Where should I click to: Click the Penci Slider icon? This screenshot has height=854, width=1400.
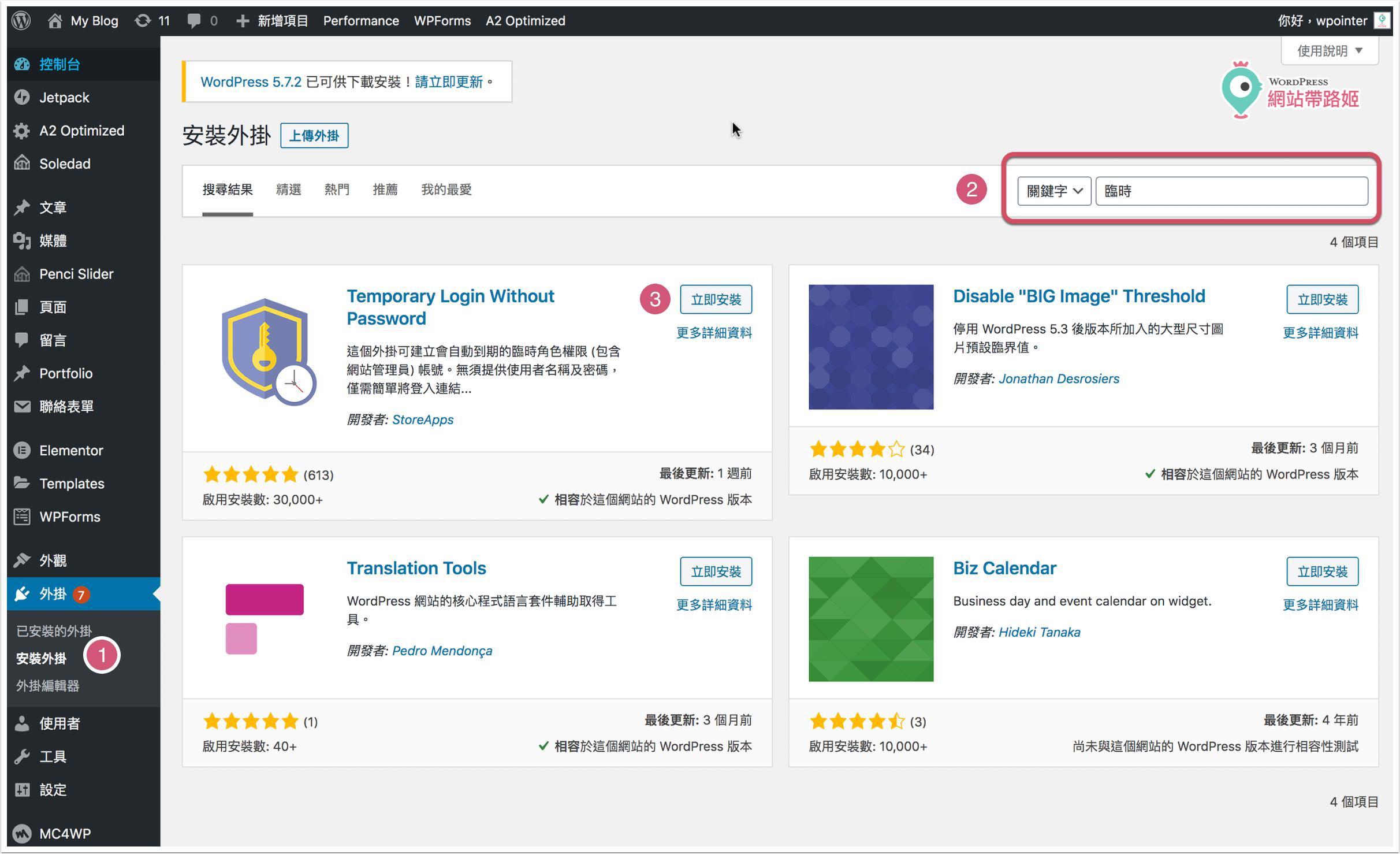22,274
